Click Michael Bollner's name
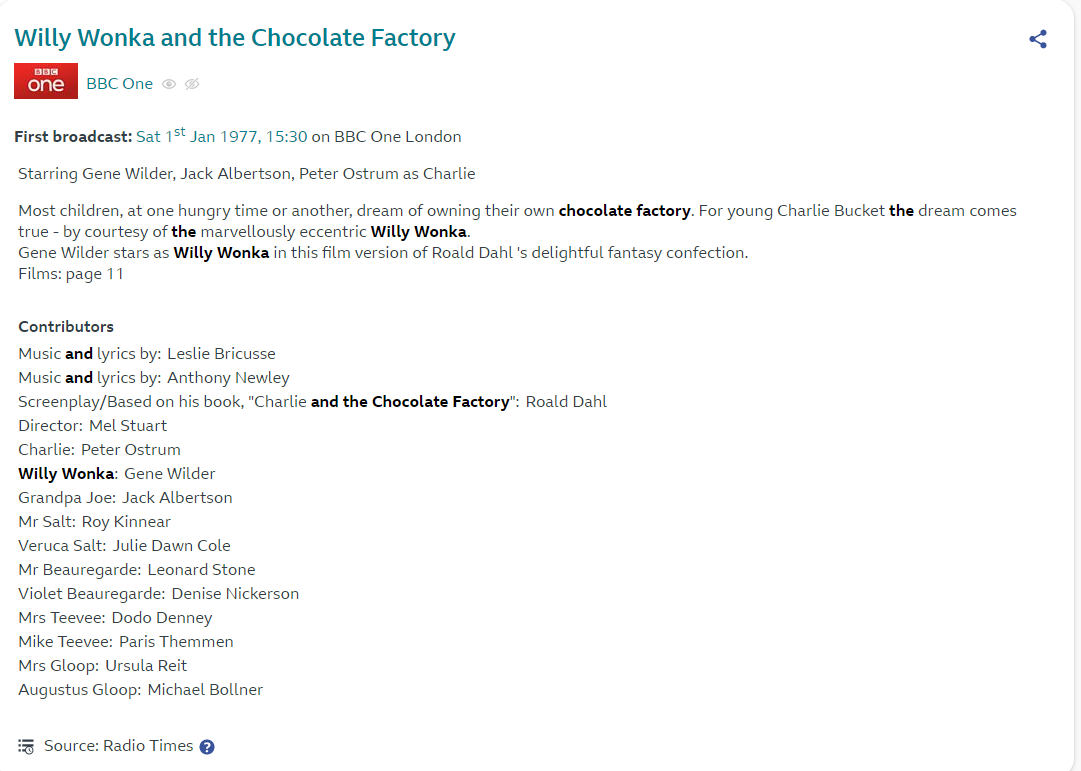This screenshot has width=1081, height=771. click(205, 690)
